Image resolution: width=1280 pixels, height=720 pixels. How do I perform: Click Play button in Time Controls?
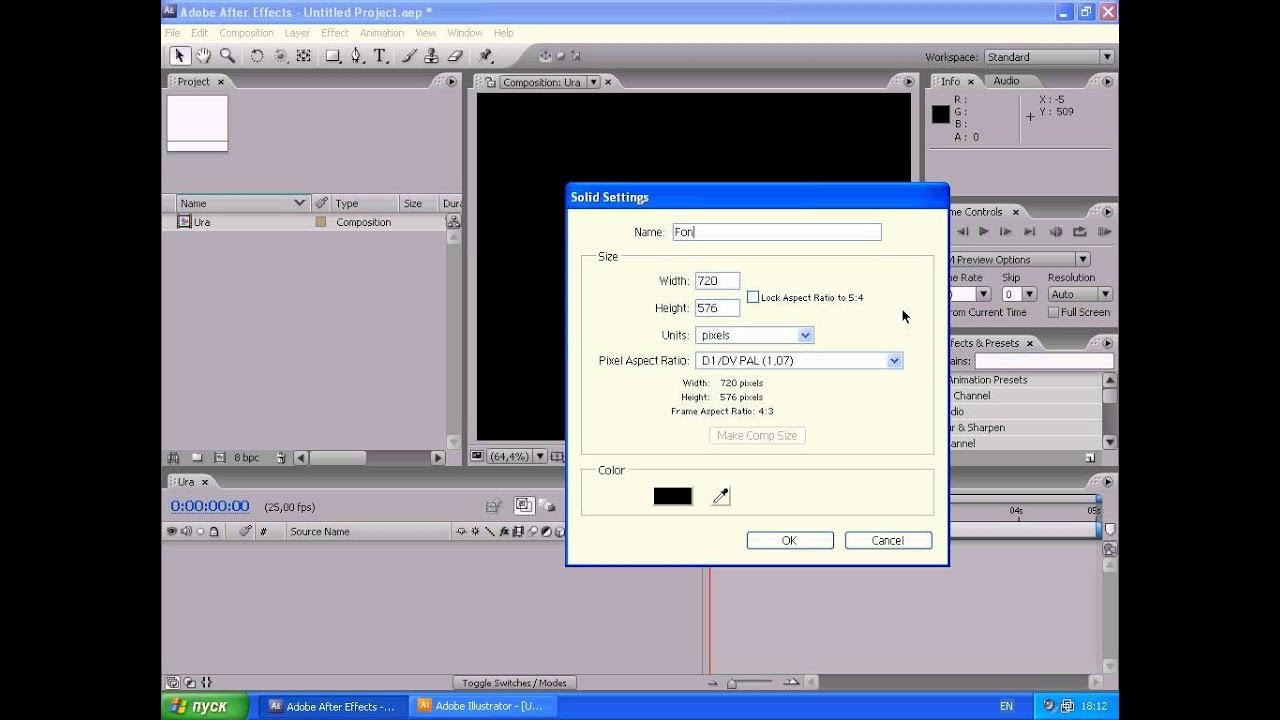pos(983,232)
